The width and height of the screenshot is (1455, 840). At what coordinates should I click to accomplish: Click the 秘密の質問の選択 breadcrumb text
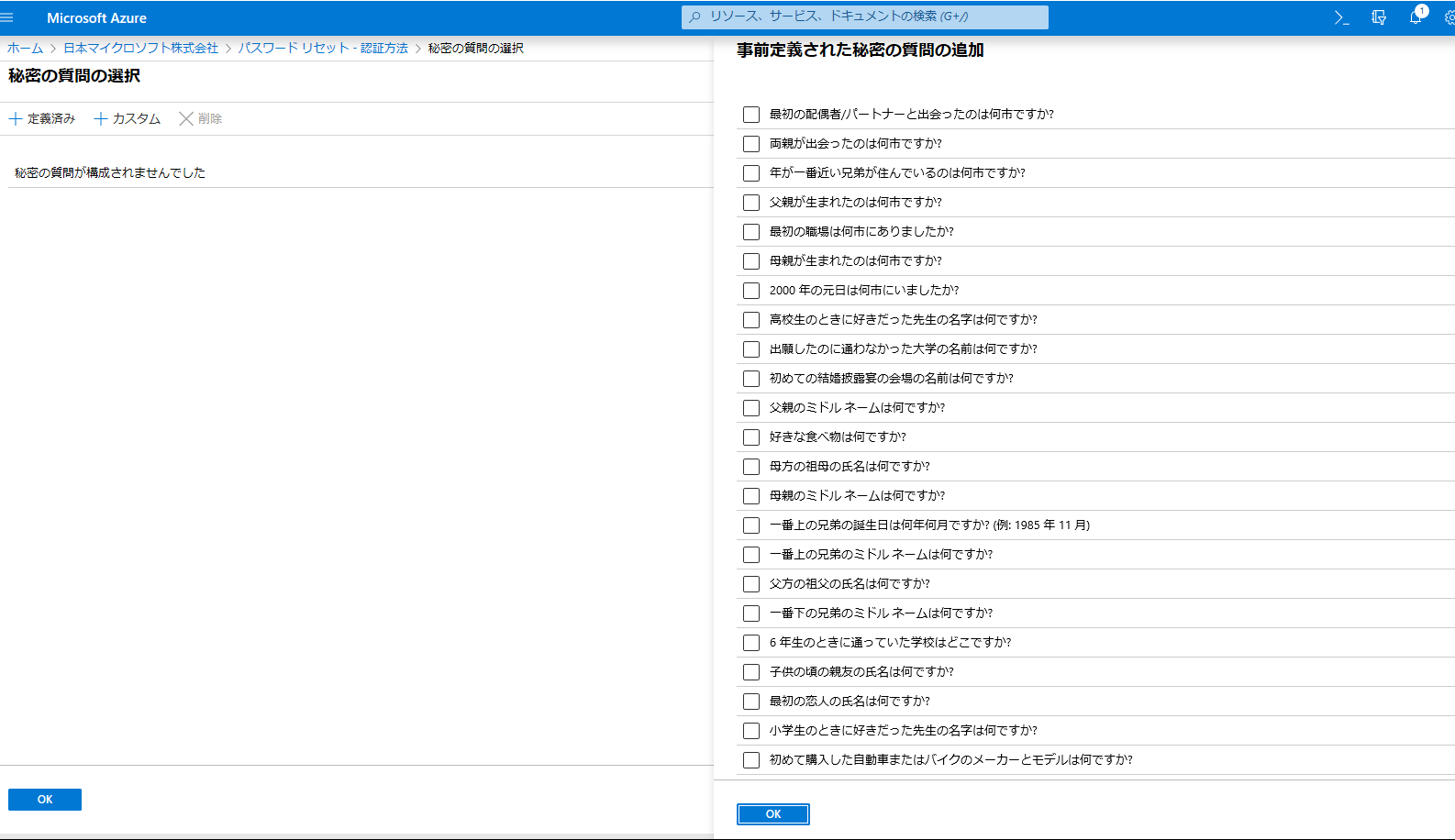(x=475, y=48)
